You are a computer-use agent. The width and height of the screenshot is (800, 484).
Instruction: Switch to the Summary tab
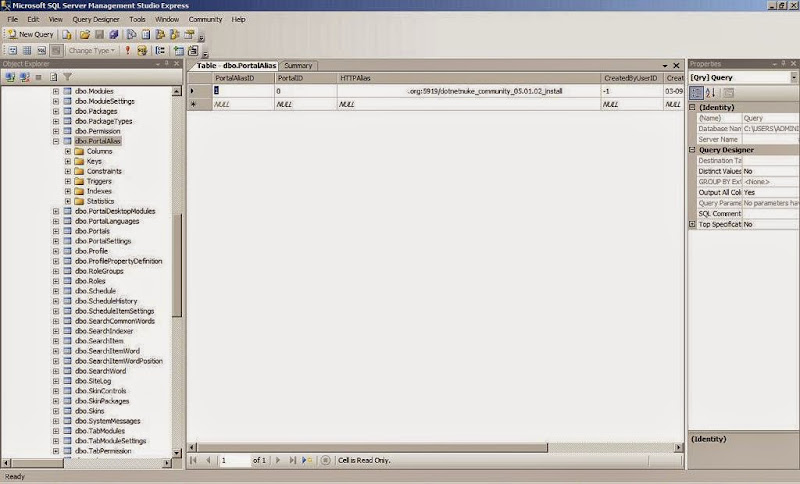[x=298, y=65]
